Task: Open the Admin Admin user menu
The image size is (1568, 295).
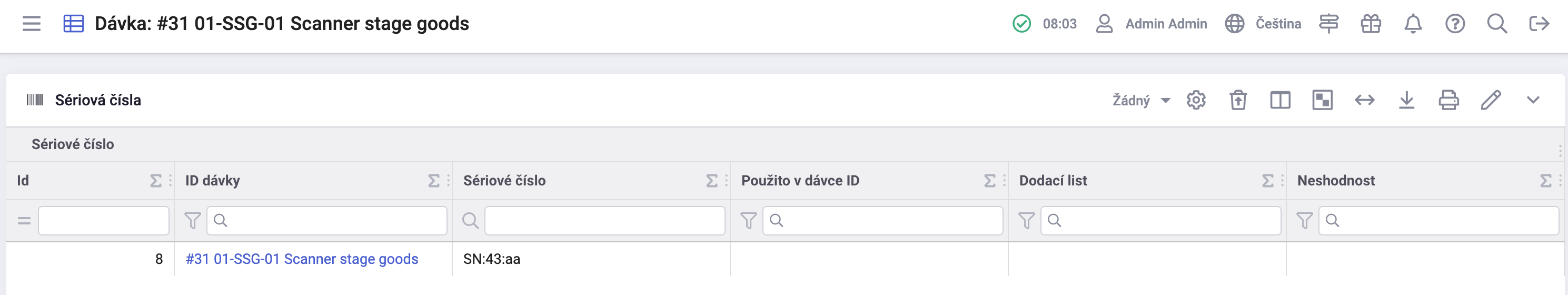Action: click(1151, 24)
